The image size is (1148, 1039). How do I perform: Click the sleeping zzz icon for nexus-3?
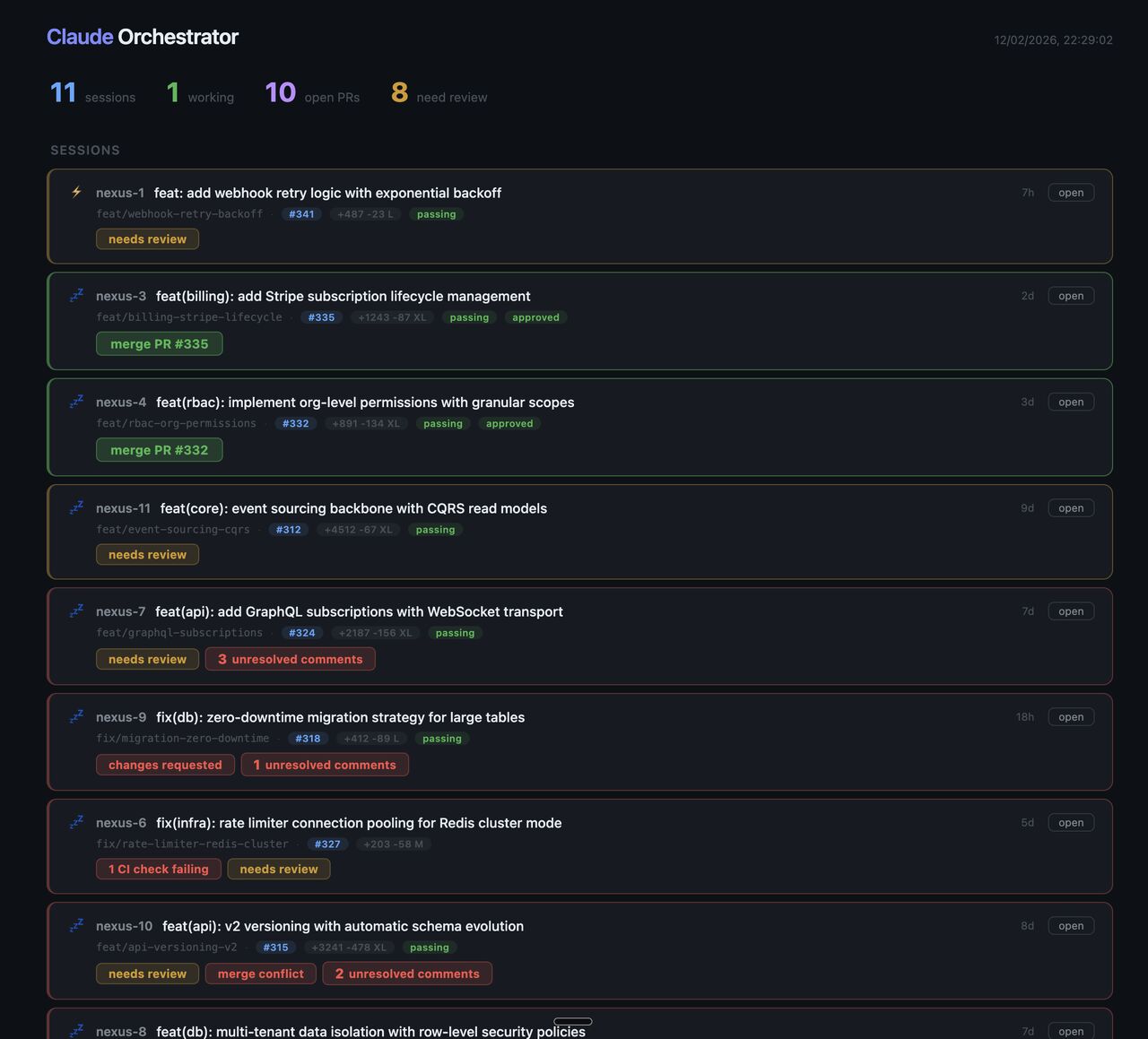point(76,295)
